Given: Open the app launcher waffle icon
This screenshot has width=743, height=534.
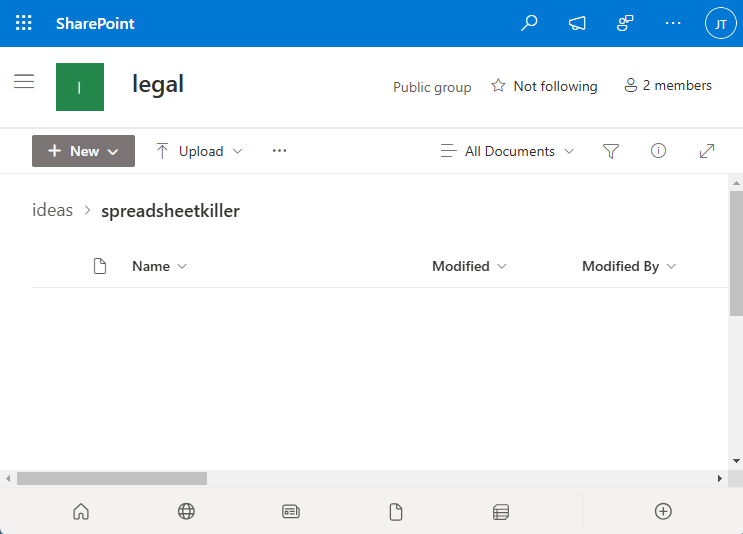Looking at the screenshot, I should (x=23, y=23).
